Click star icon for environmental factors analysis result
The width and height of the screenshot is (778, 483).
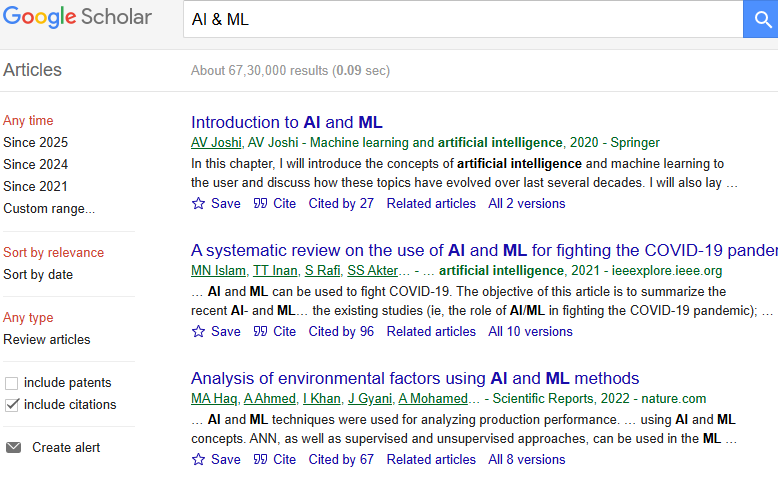198,459
